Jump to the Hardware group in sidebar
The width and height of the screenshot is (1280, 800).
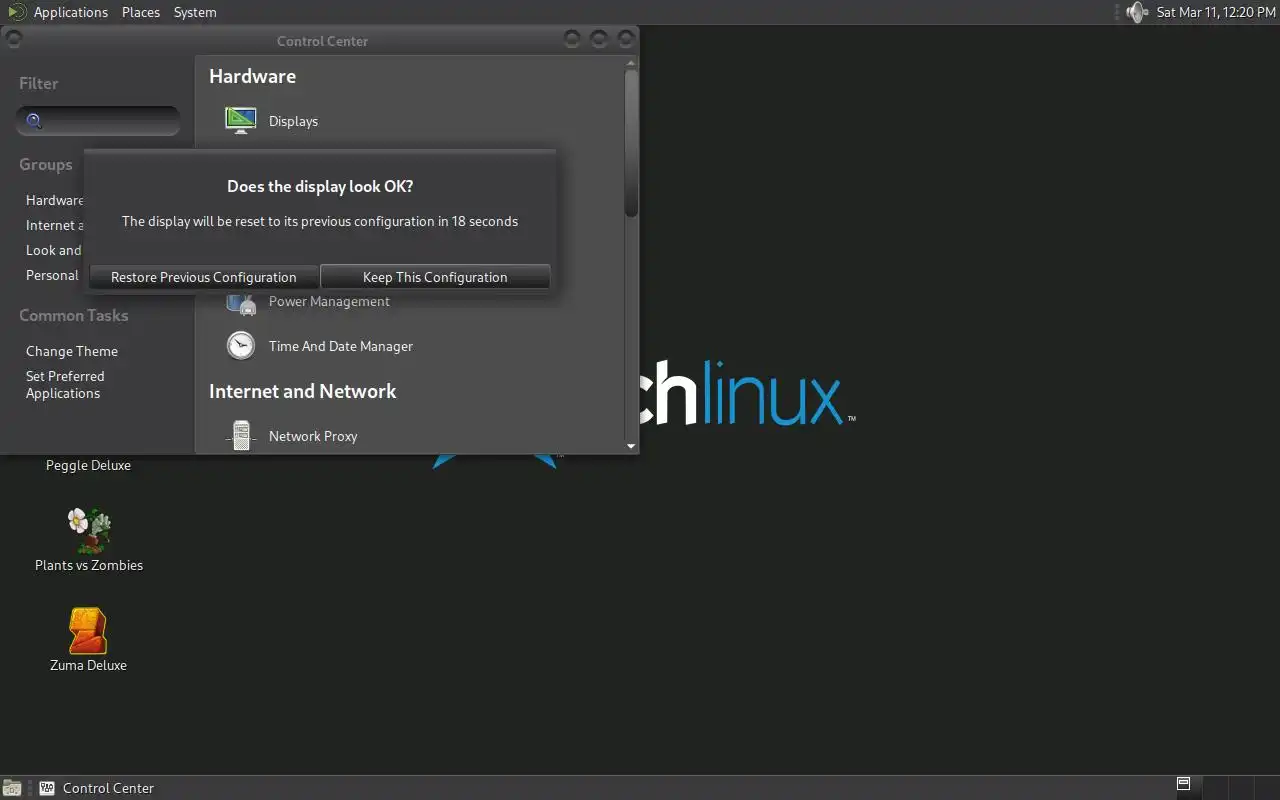click(x=55, y=200)
